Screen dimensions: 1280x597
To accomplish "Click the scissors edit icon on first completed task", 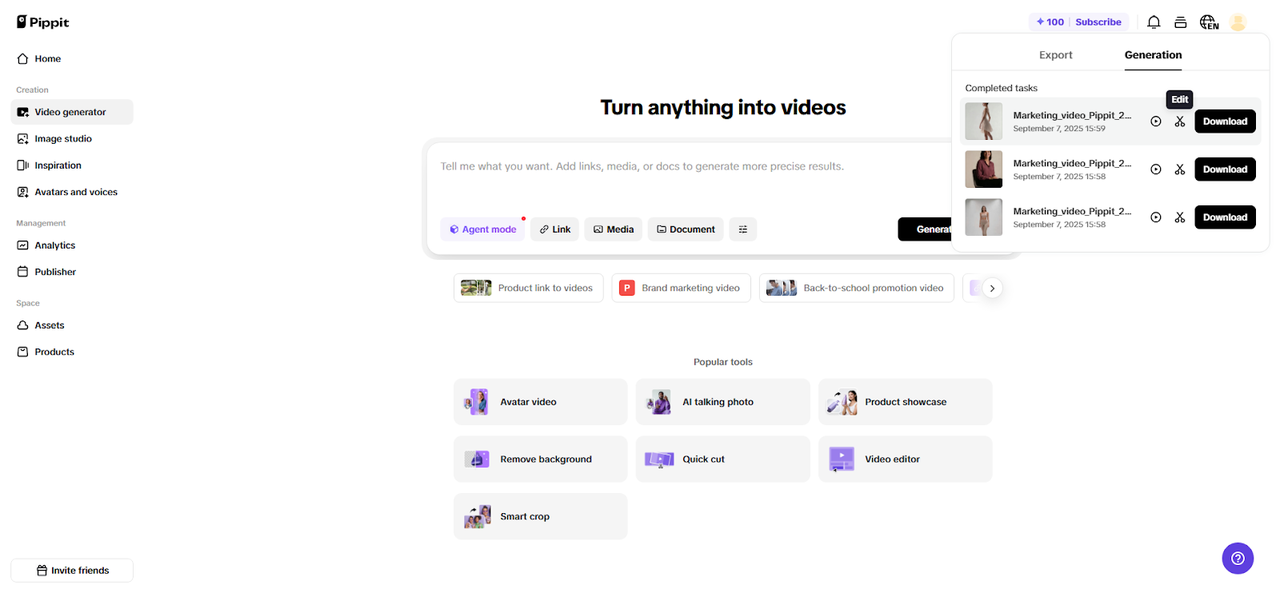I will point(1180,121).
